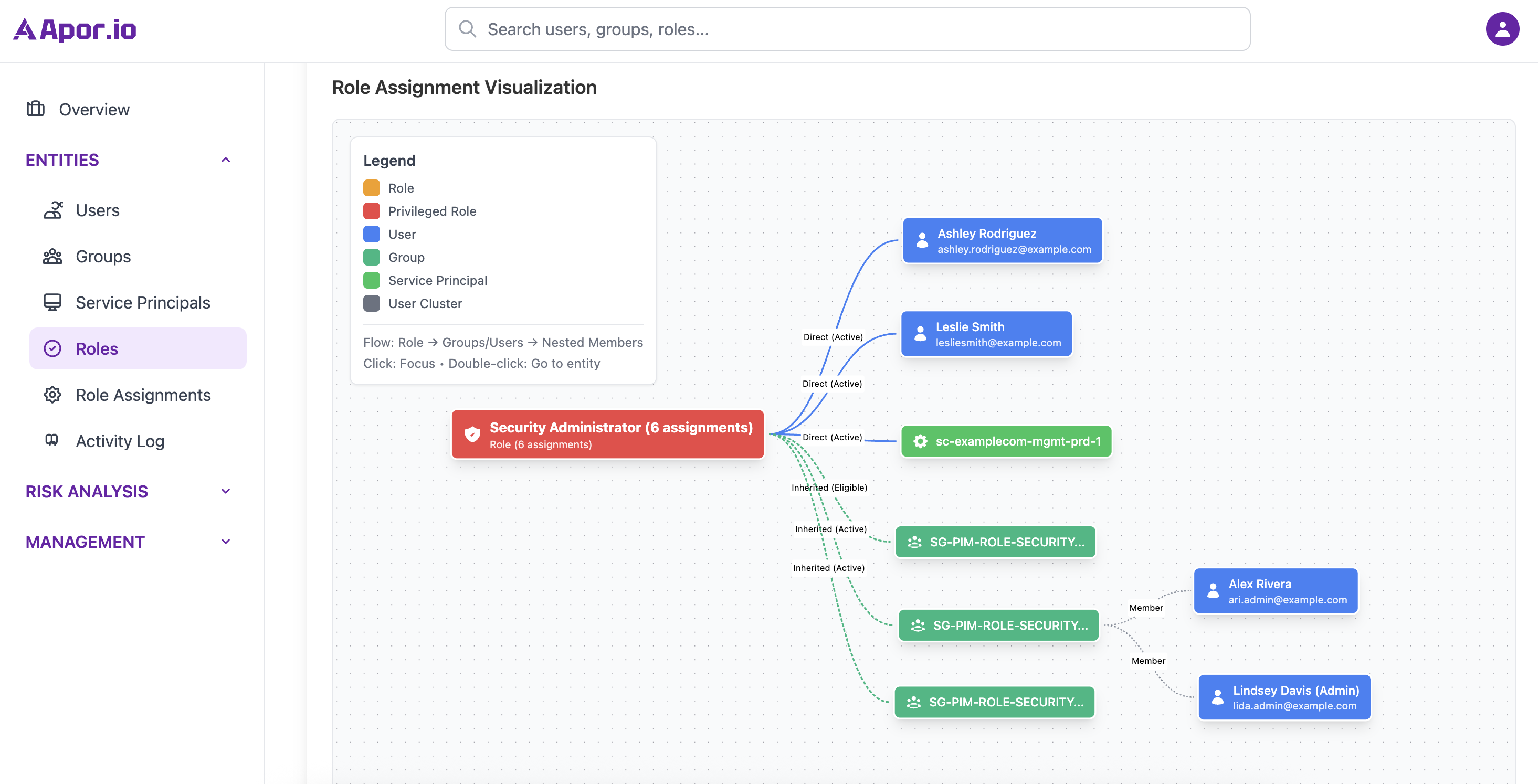Click the Overview icon in the sidebar
This screenshot has width=1538, height=784.
[36, 109]
